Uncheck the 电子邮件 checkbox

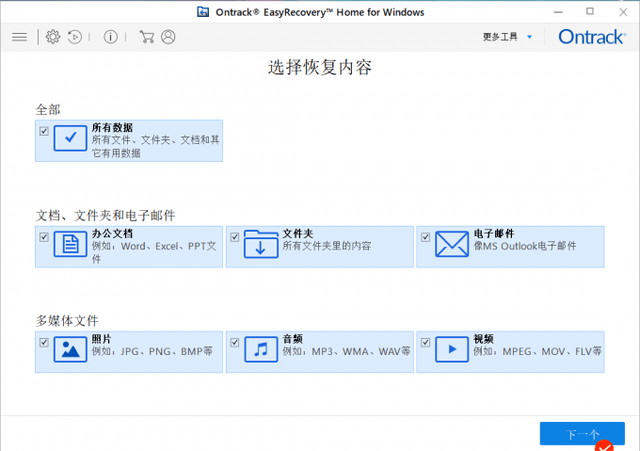pos(425,237)
